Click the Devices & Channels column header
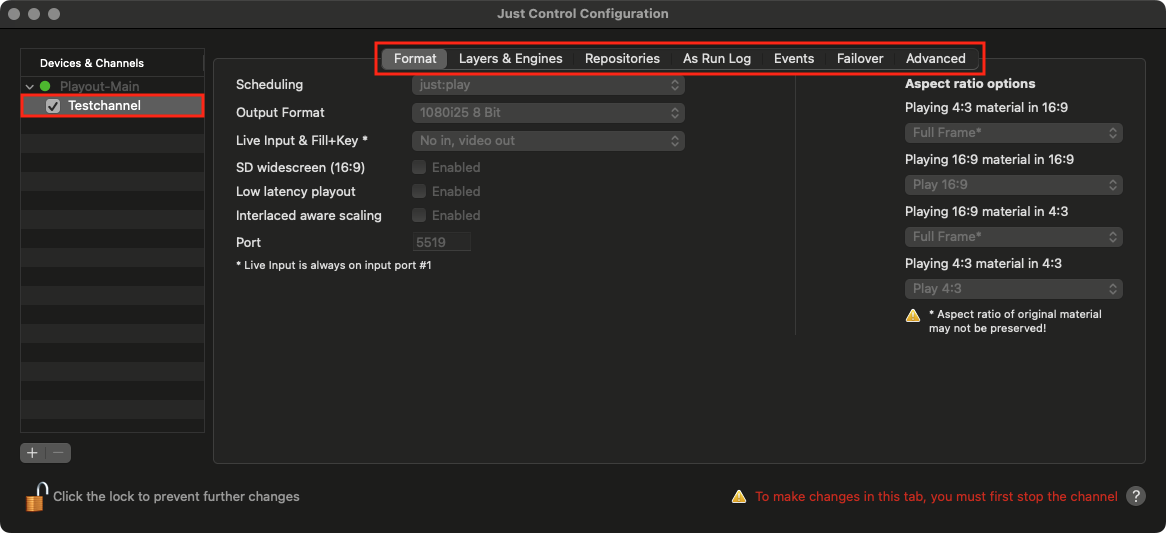 (112, 63)
